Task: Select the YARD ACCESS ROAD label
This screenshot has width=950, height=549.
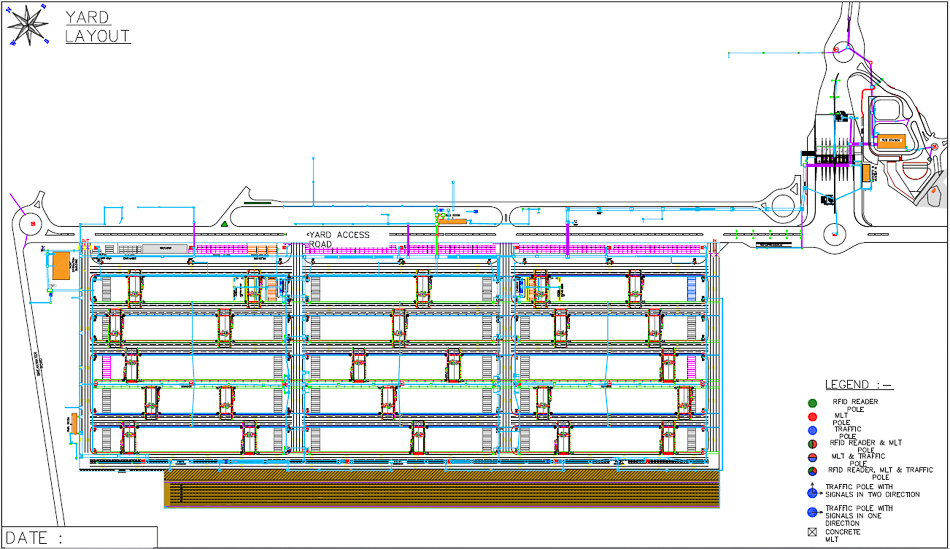Action: tap(338, 239)
